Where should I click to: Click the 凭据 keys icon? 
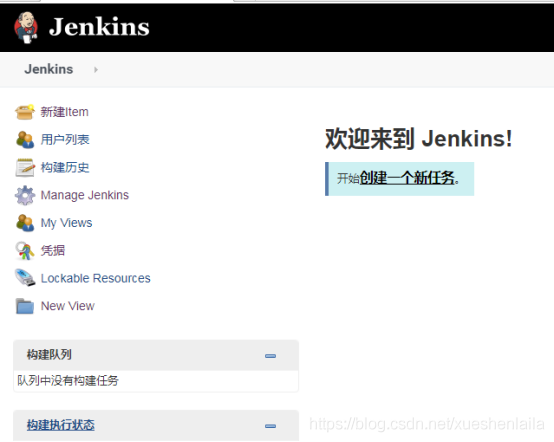tap(25, 251)
